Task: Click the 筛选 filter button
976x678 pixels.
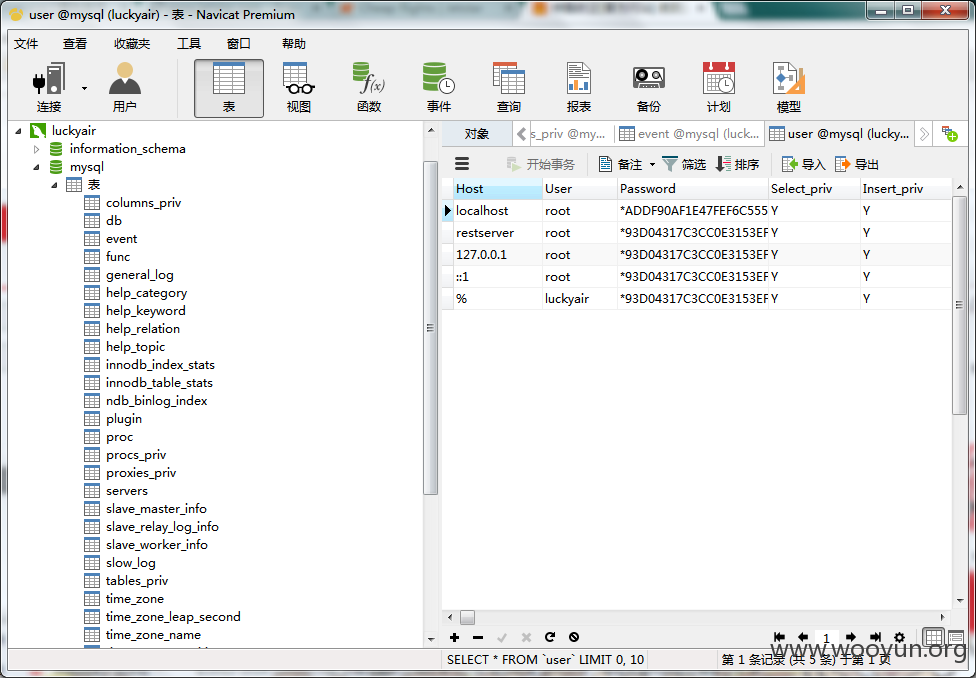Action: [x=684, y=164]
